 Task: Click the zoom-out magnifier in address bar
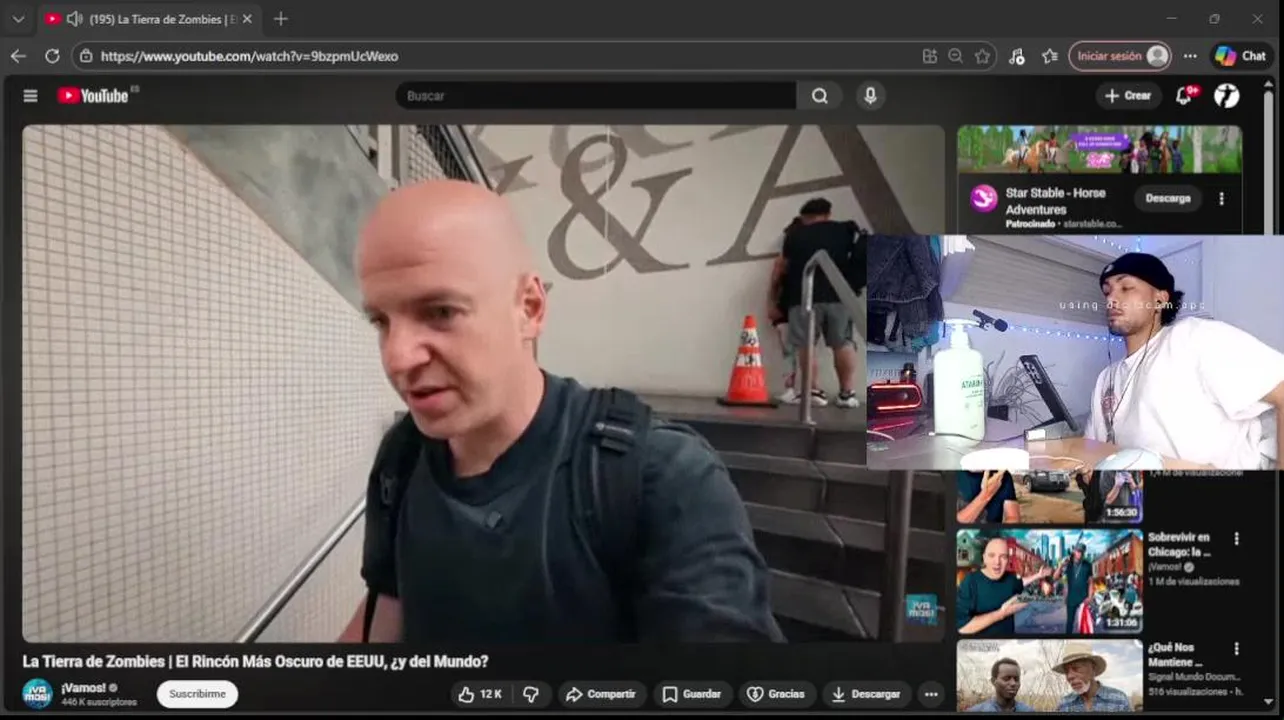point(956,56)
